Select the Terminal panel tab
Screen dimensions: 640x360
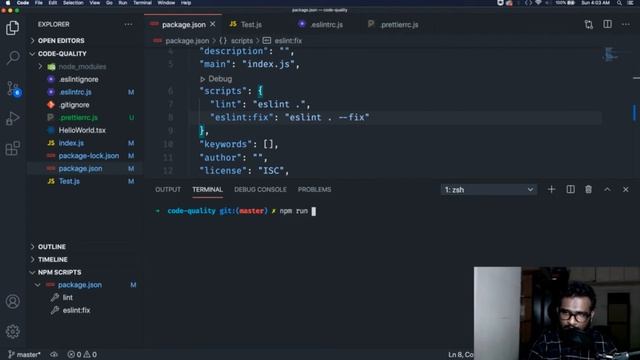pyautogui.click(x=207, y=189)
